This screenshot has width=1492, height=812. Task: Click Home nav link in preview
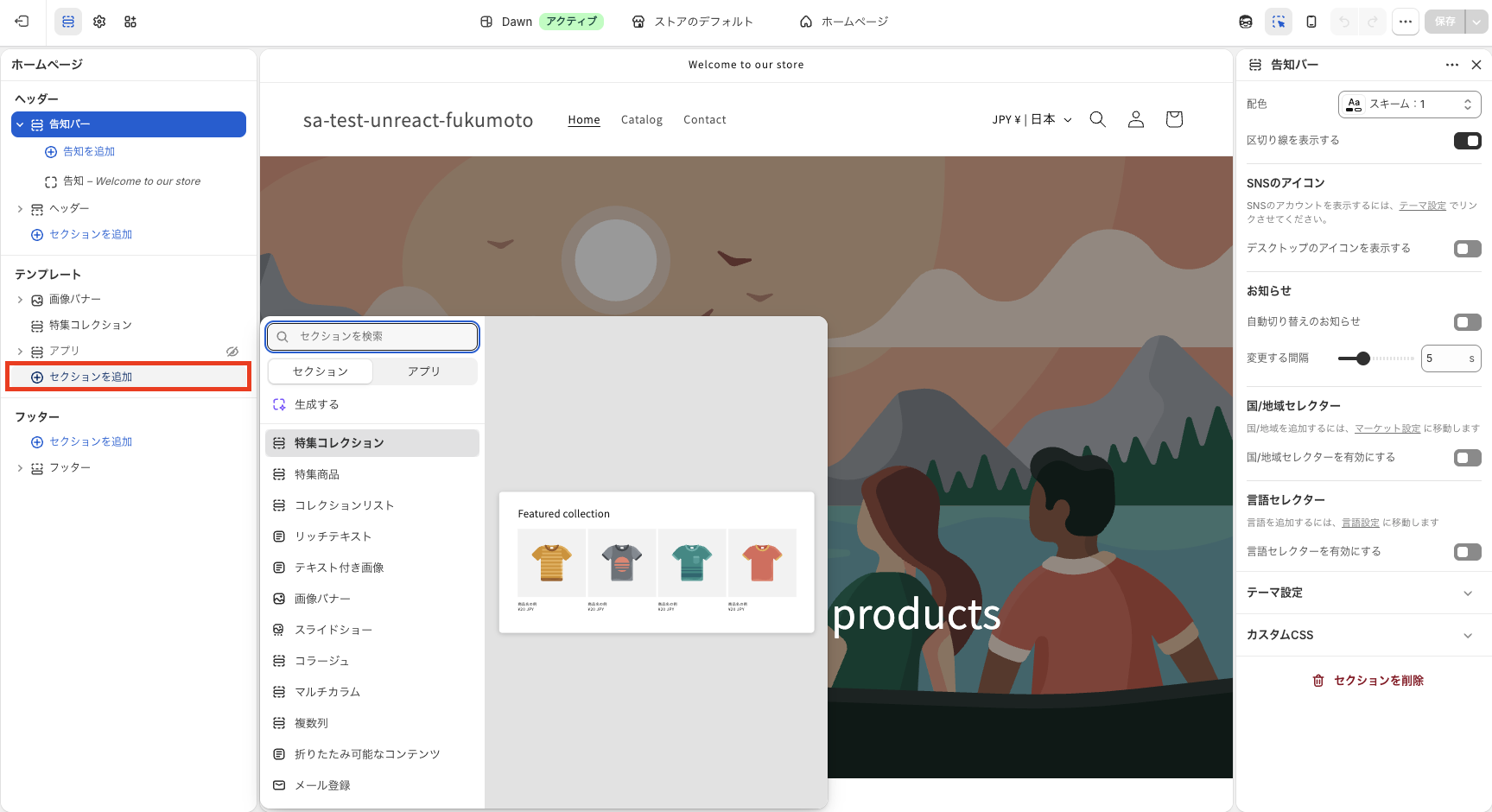pyautogui.click(x=584, y=120)
